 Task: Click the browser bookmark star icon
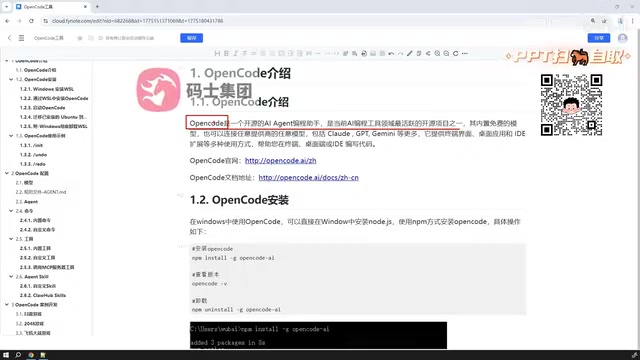click(604, 21)
